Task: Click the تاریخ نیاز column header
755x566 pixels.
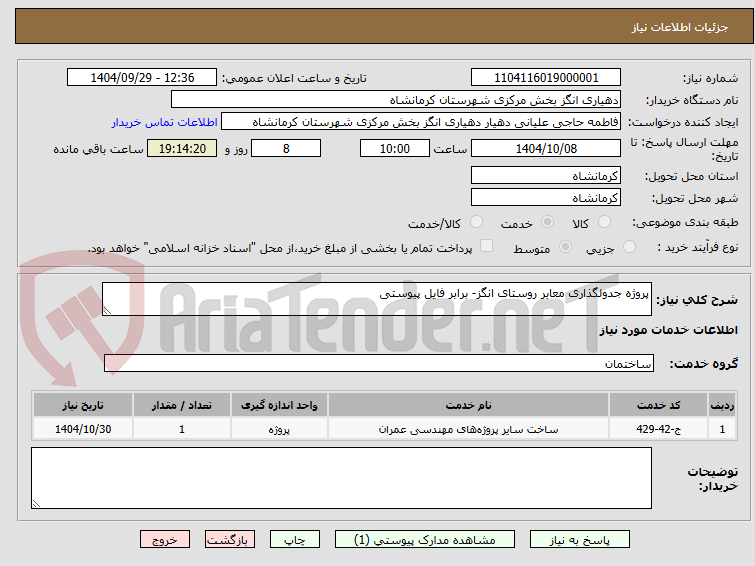Action: pos(83,405)
